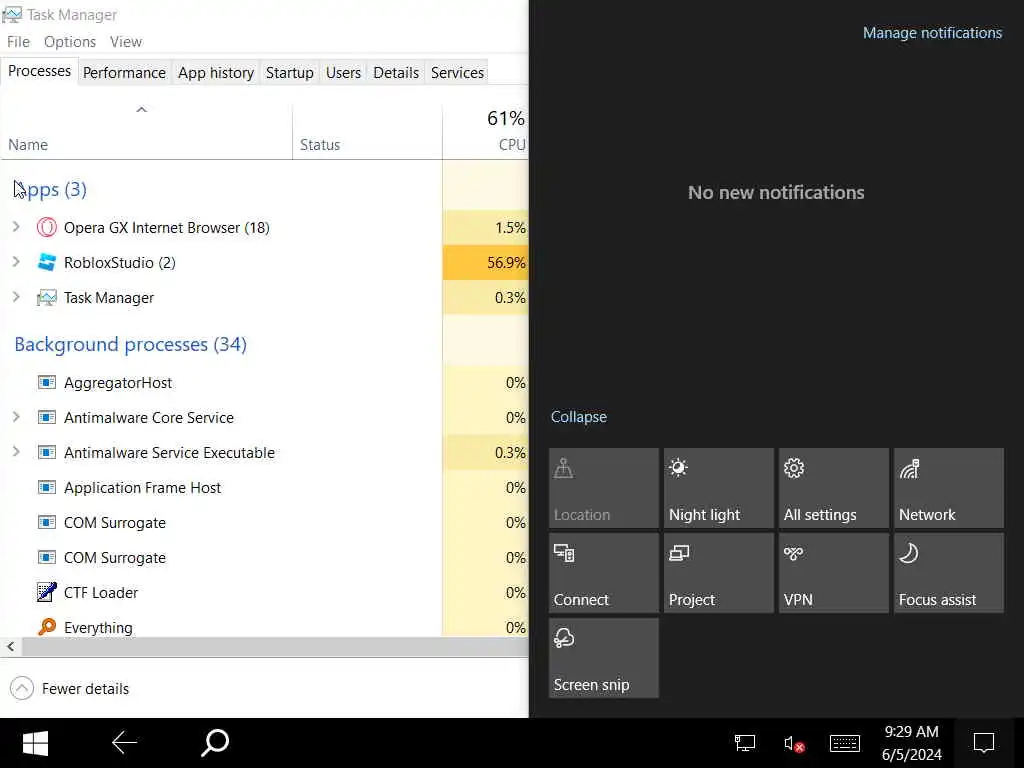
Task: Click the Task Manager title bar icon
Action: tap(12, 14)
